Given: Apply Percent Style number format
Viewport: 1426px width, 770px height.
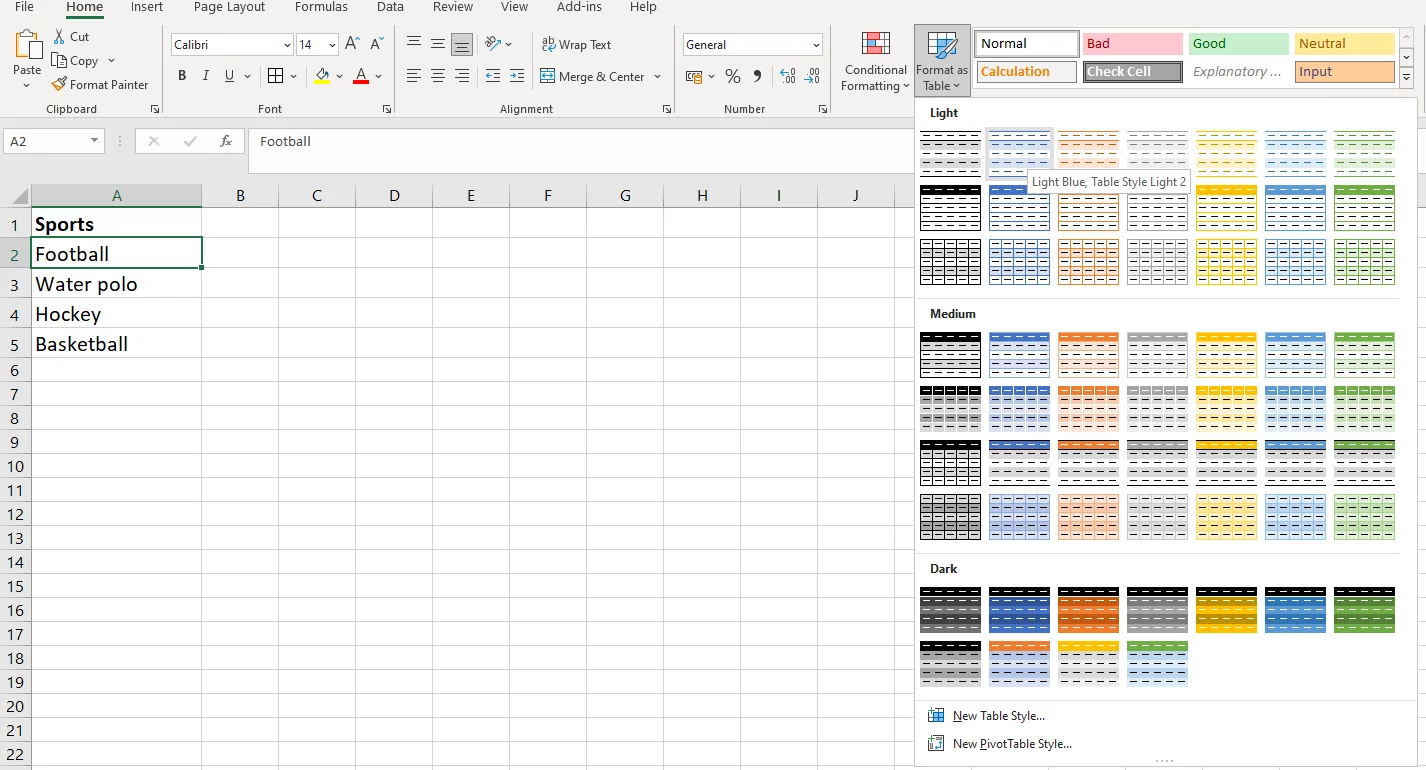Looking at the screenshot, I should 732,75.
